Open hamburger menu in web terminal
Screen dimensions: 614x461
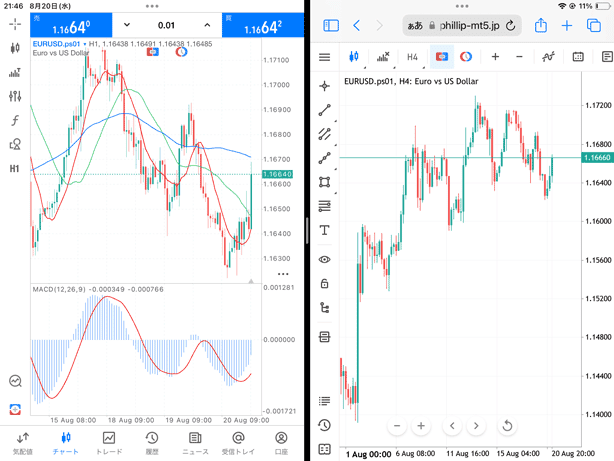click(325, 57)
